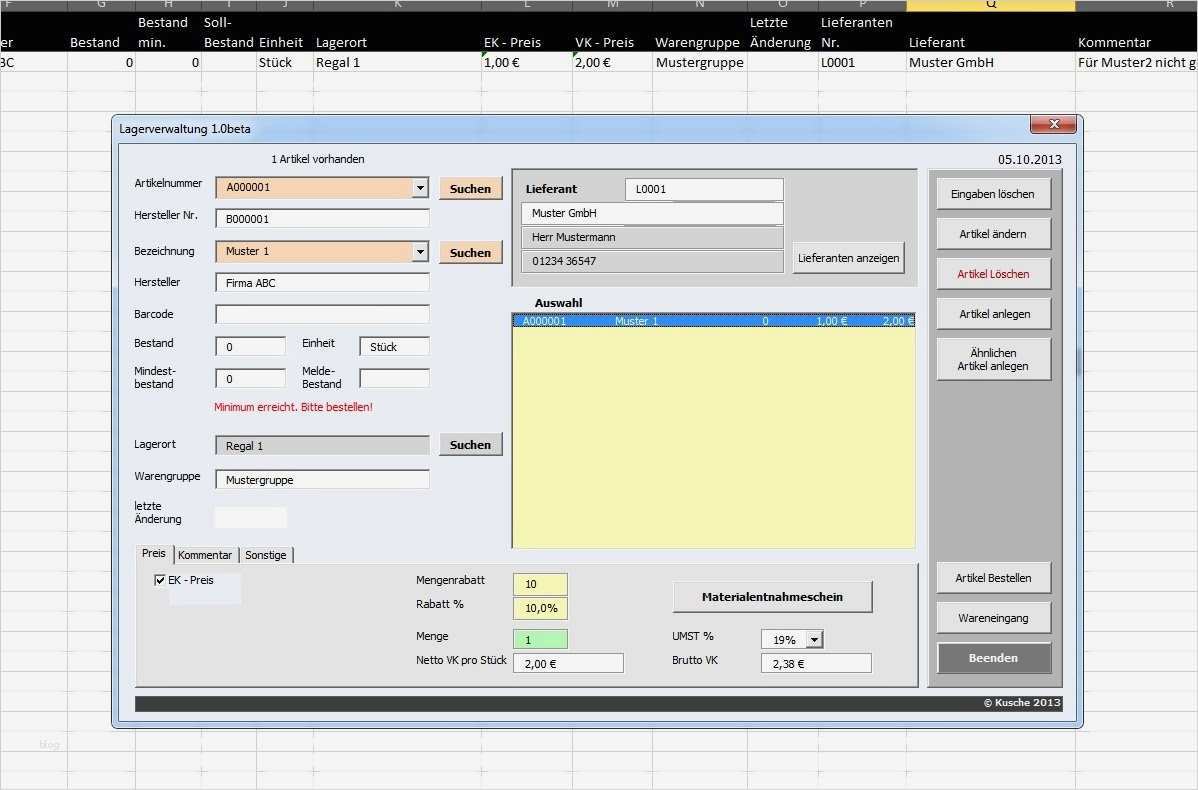Screen dimensions: 1198x790
Task: Expand the UMST % dropdown
Action: pyautogui.click(x=814, y=640)
